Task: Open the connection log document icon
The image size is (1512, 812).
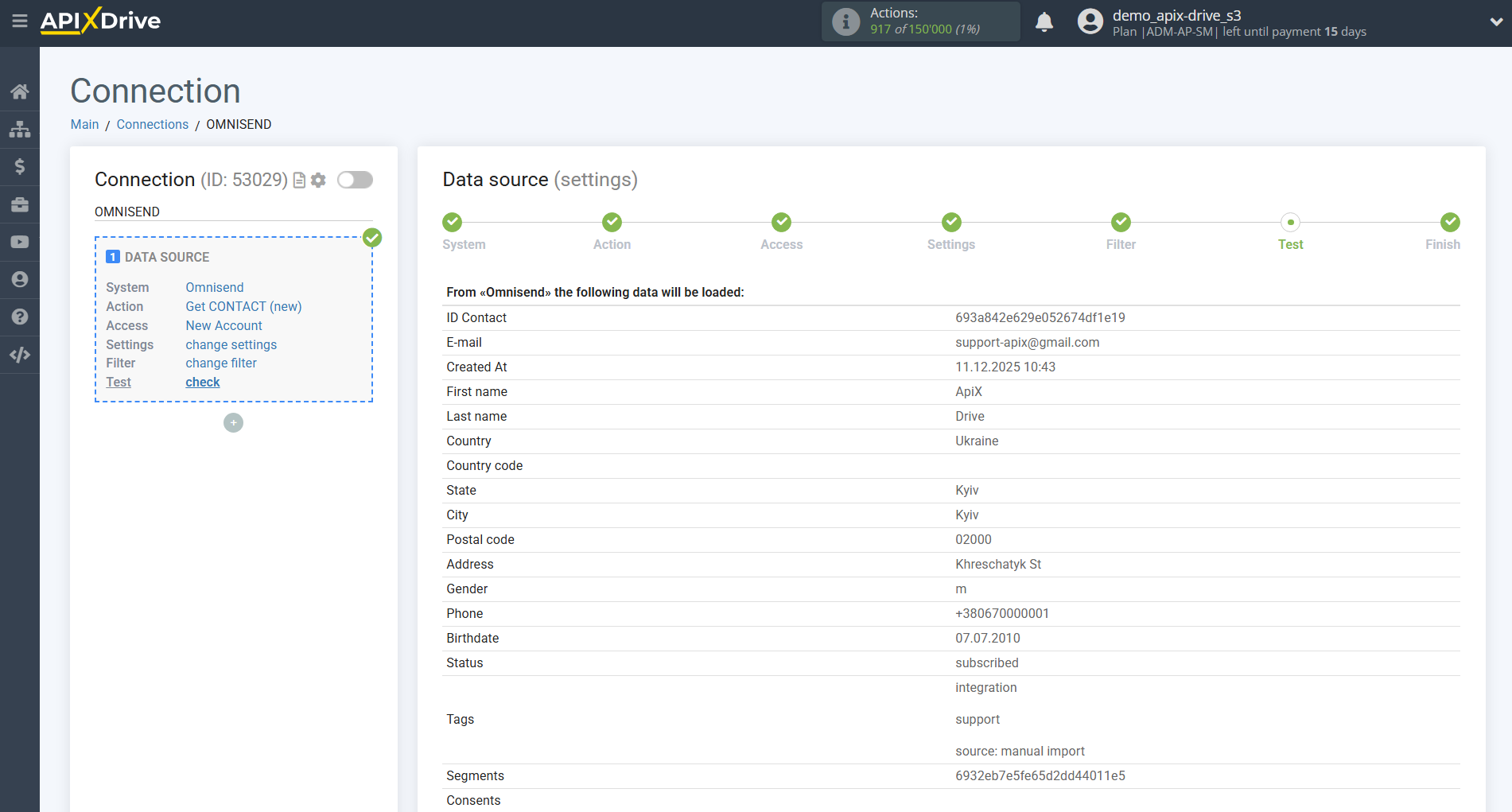Action: pyautogui.click(x=298, y=181)
